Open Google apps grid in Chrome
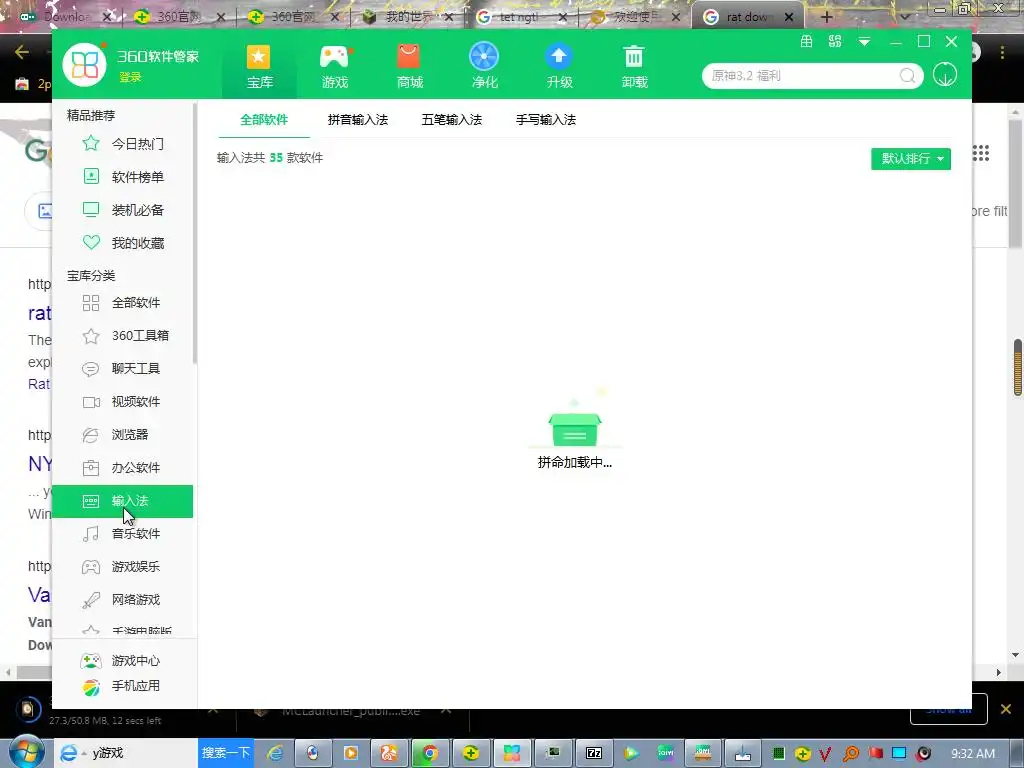This screenshot has height=768, width=1024. 981,153
